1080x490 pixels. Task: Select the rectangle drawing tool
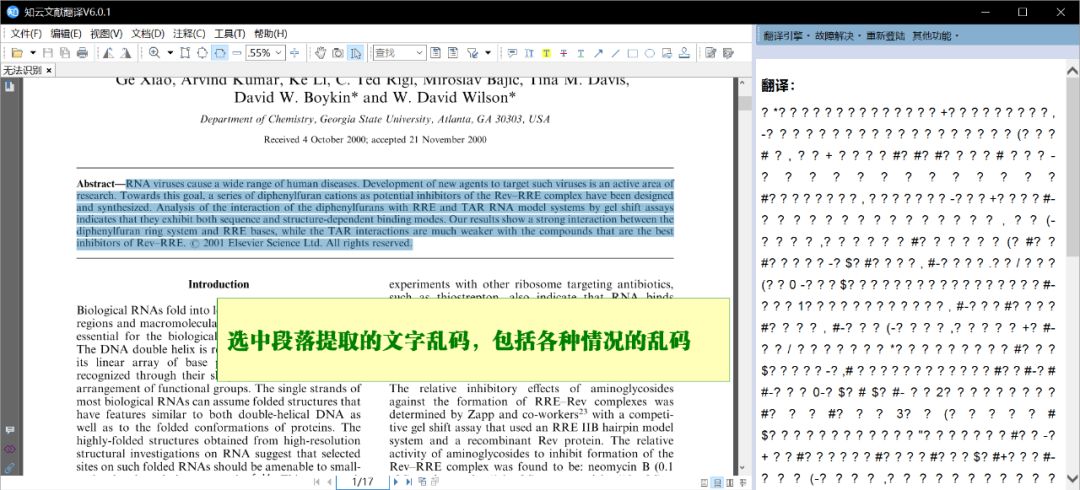point(632,52)
